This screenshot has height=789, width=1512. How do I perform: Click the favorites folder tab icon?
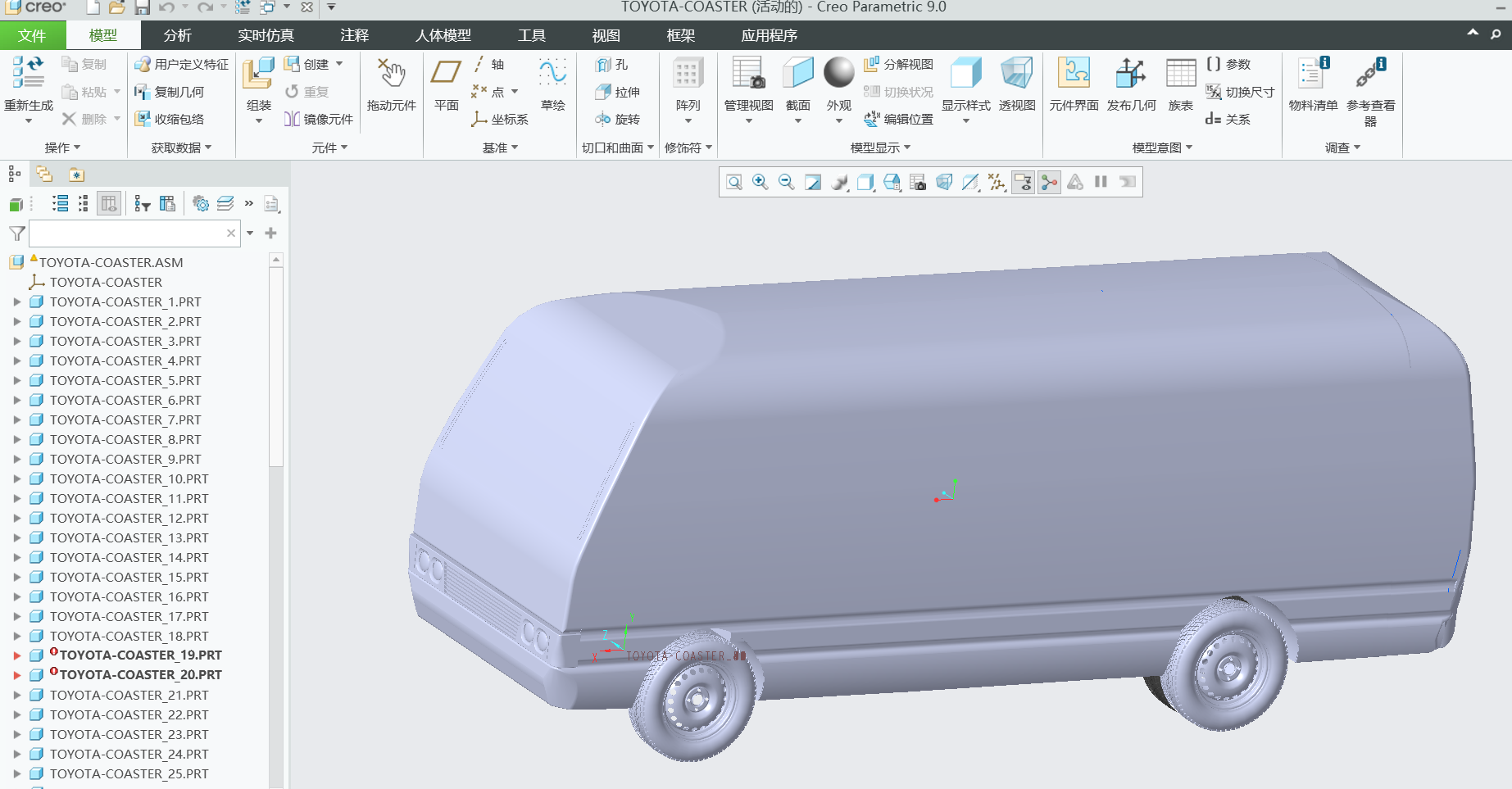[x=76, y=175]
